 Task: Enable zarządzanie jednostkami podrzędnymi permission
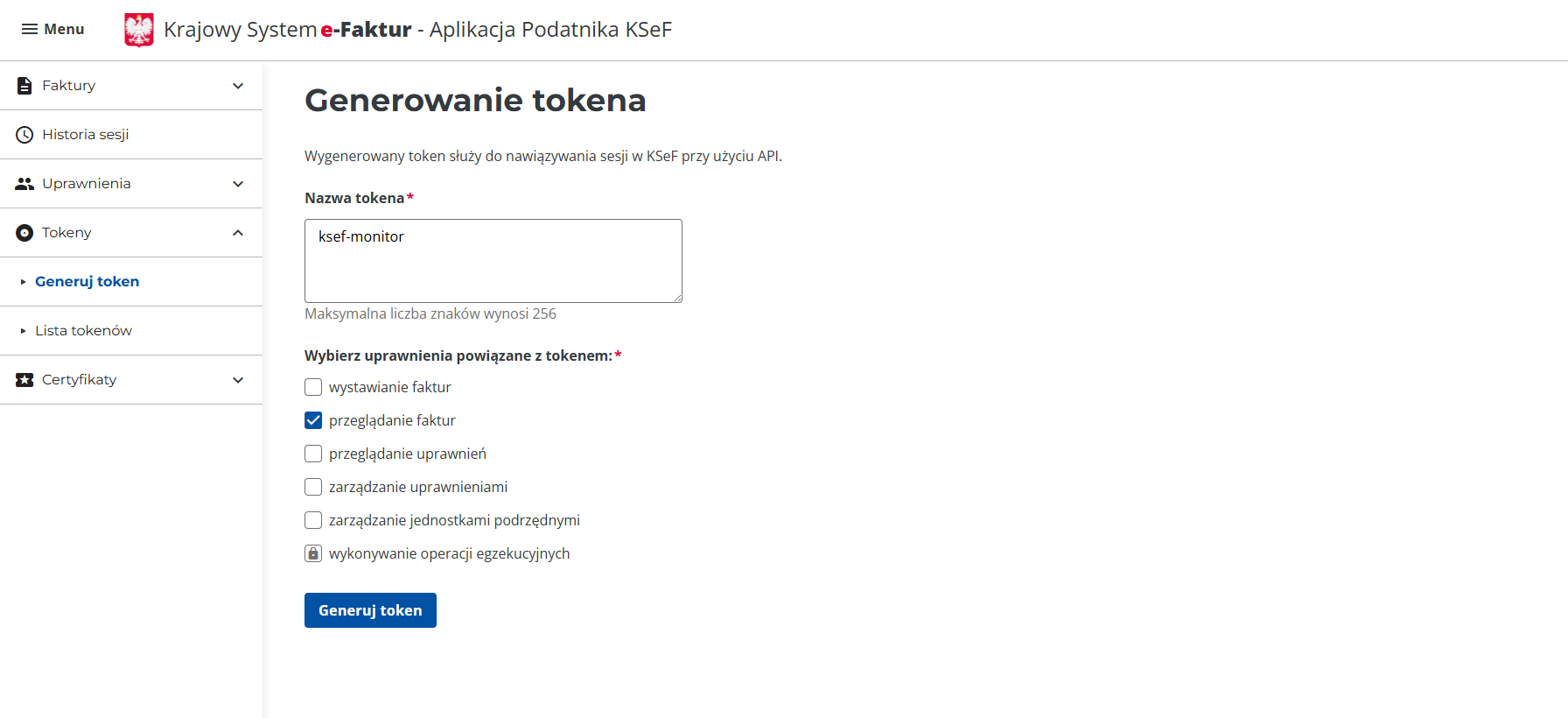coord(313,519)
